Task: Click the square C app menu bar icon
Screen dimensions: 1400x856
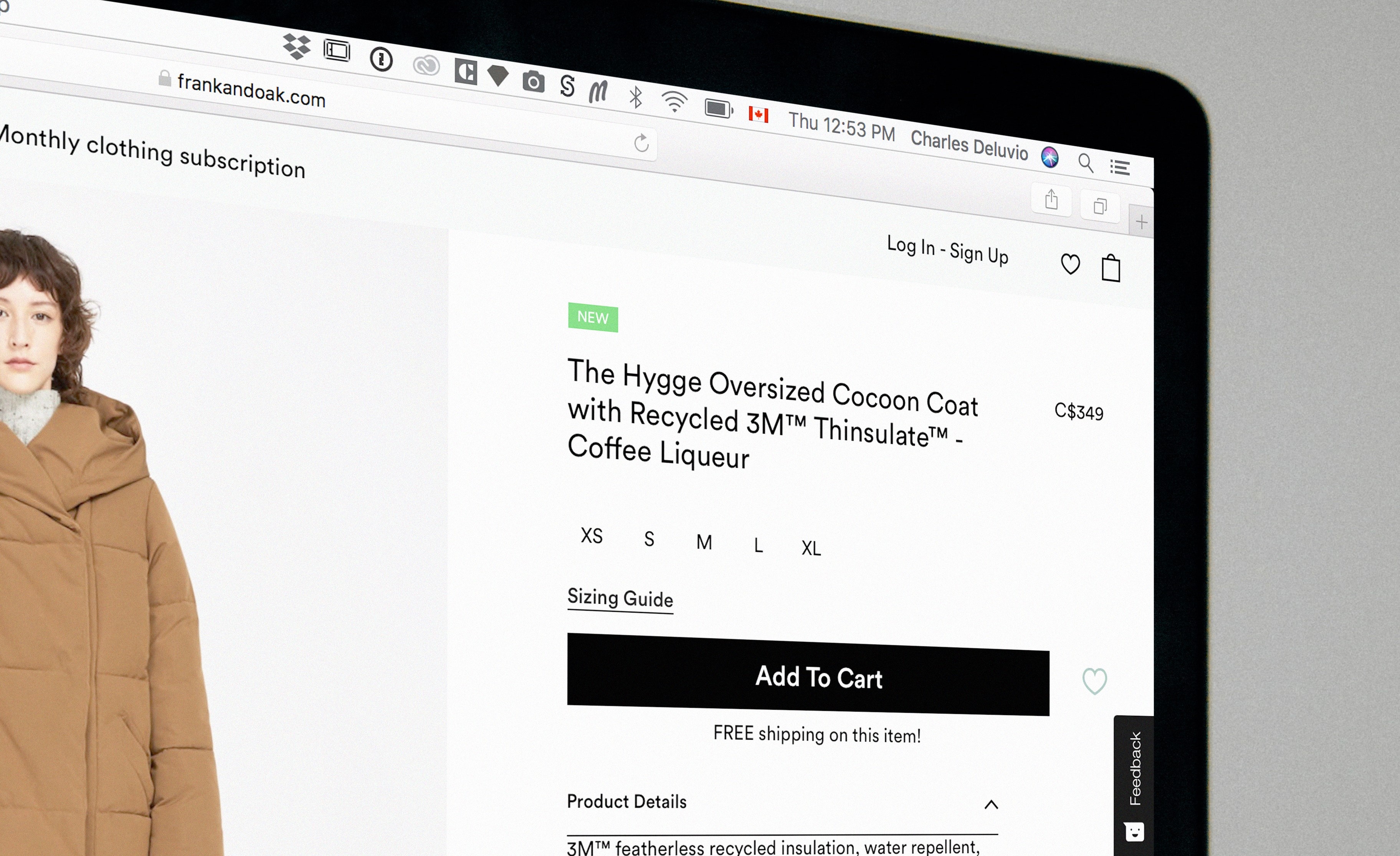Action: [465, 72]
